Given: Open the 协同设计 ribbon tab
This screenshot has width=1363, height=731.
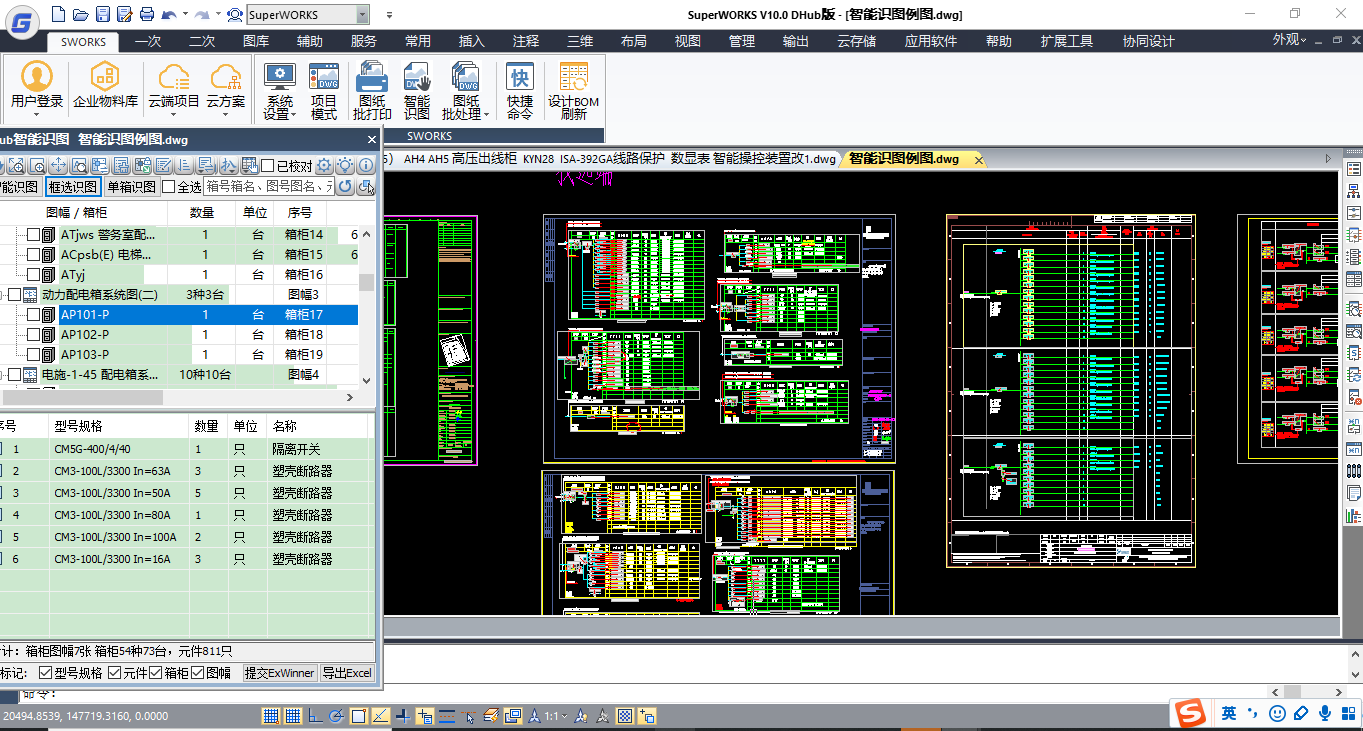Looking at the screenshot, I should (1148, 41).
